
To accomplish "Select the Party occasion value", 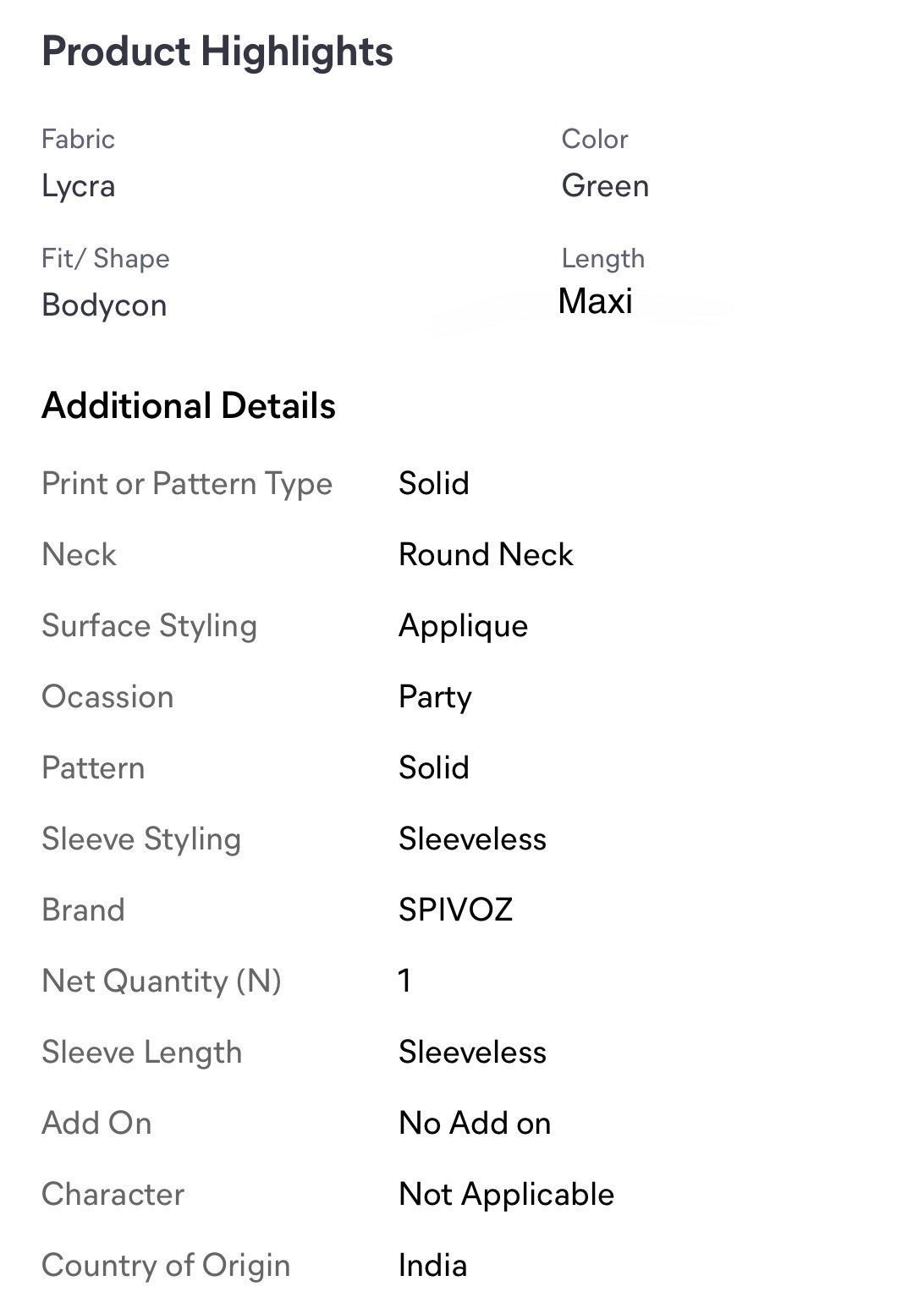I will [x=435, y=697].
